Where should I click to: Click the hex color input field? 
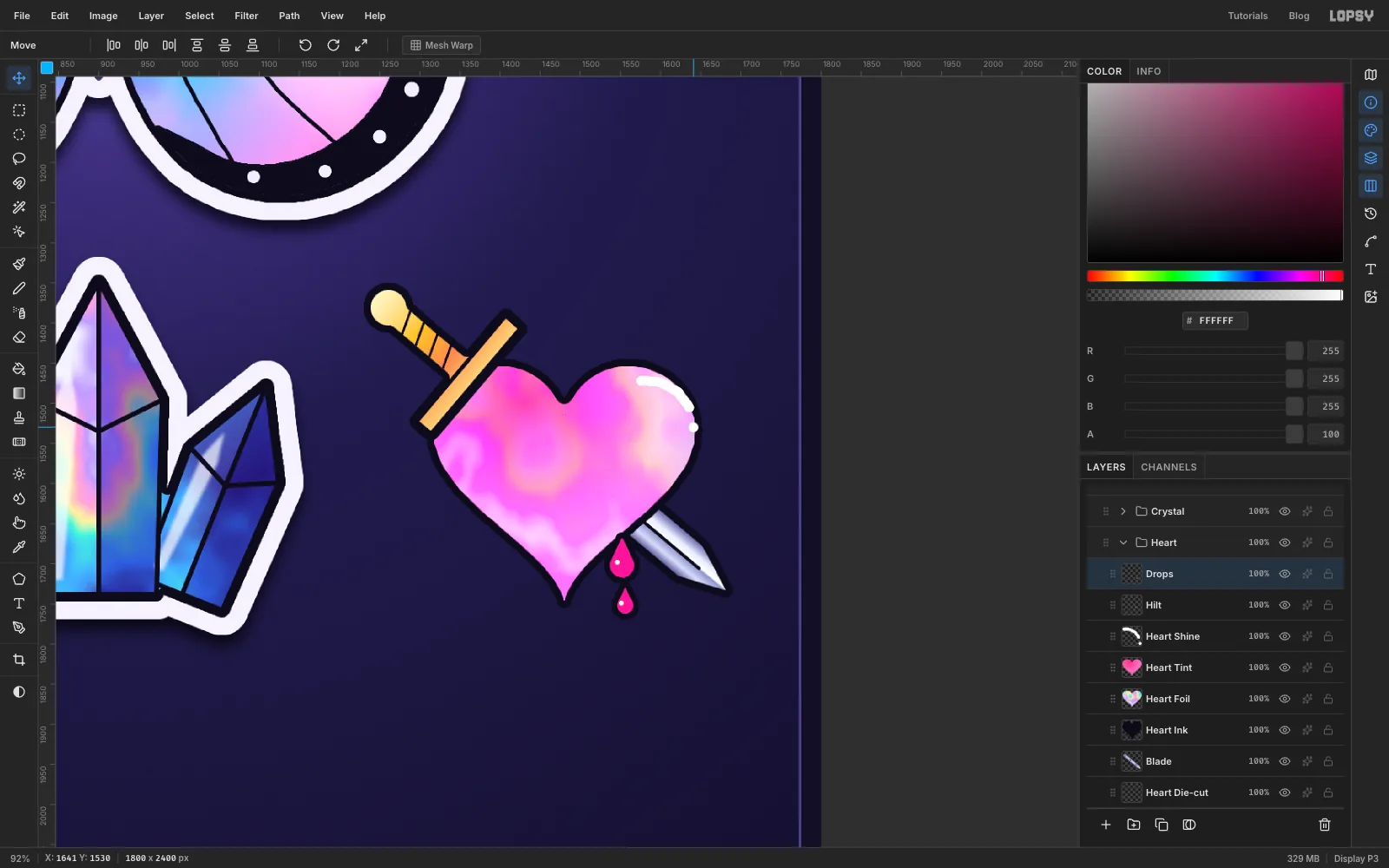[x=1215, y=320]
